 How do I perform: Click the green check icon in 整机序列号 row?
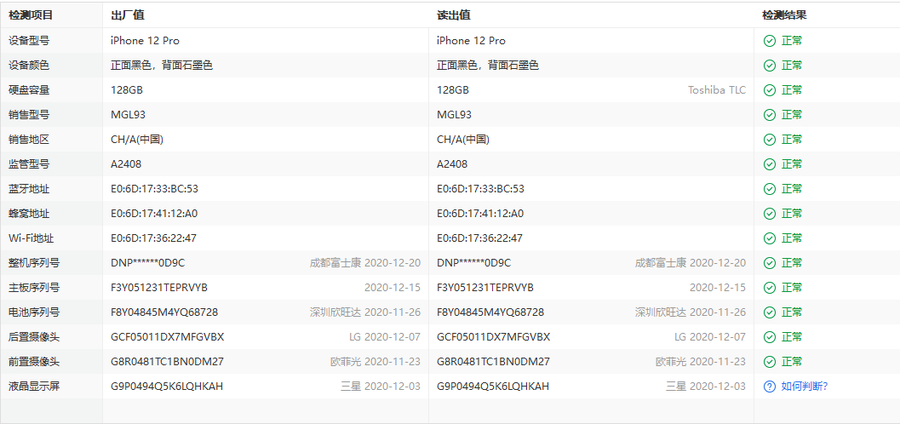[x=769, y=263]
